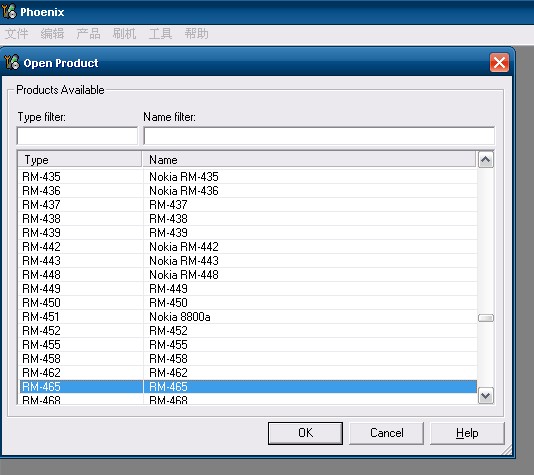The width and height of the screenshot is (534, 475).
Task: Sort by the Name column header
Action: tap(309, 160)
